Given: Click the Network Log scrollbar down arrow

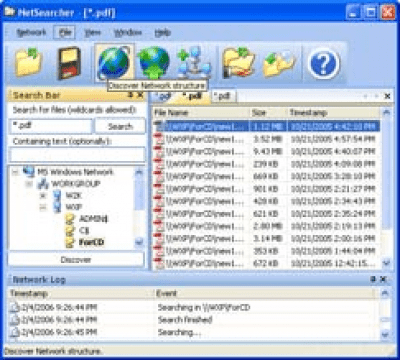Looking at the screenshot, I should [x=385, y=333].
